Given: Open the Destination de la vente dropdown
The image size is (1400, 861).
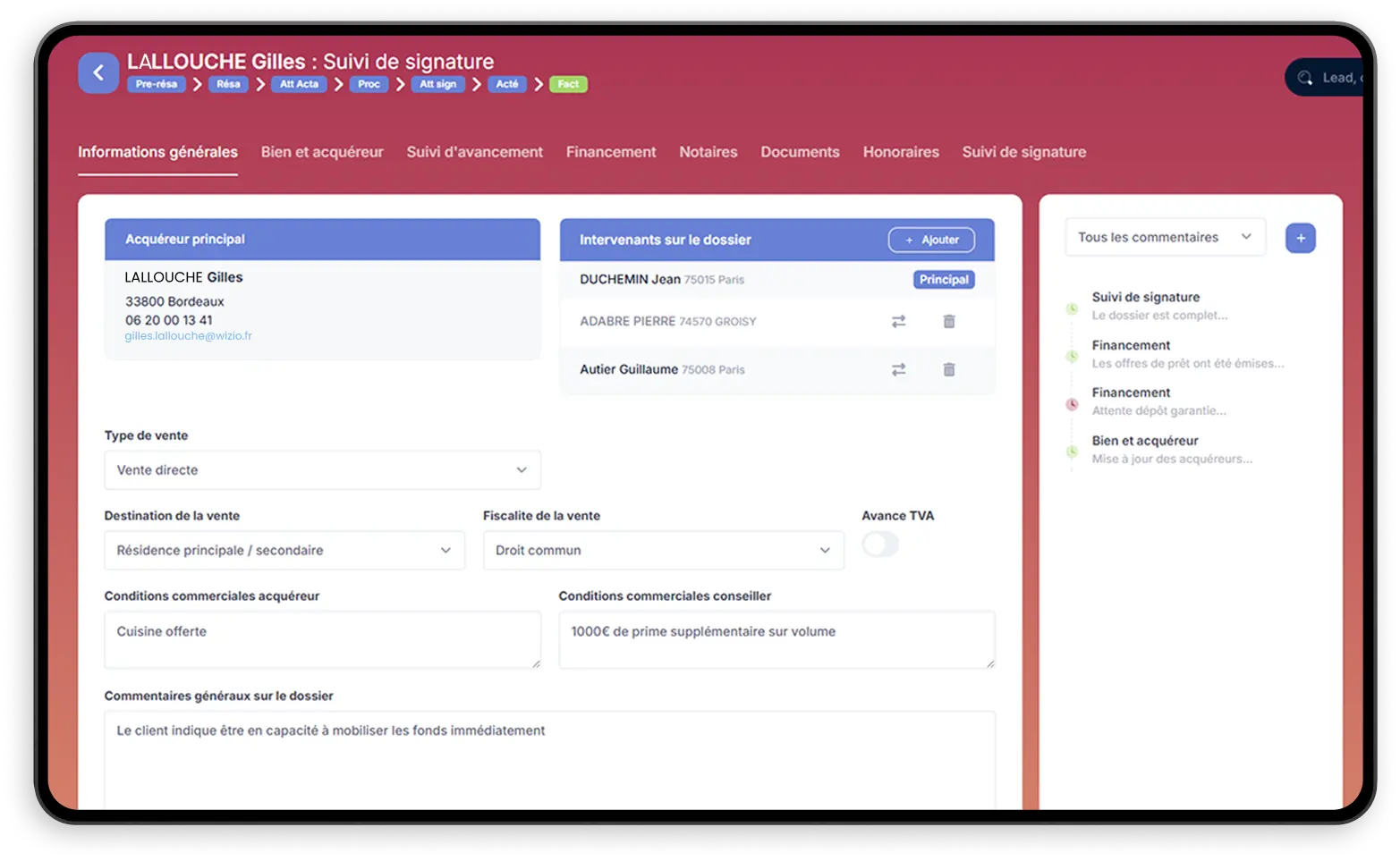Looking at the screenshot, I should click(284, 551).
